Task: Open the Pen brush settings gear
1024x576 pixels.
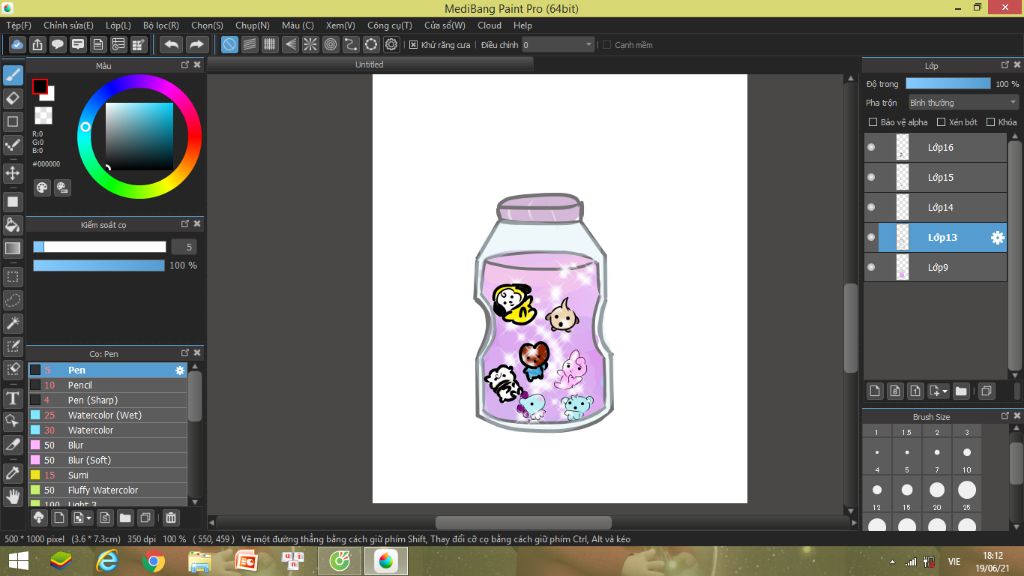Action: point(180,370)
